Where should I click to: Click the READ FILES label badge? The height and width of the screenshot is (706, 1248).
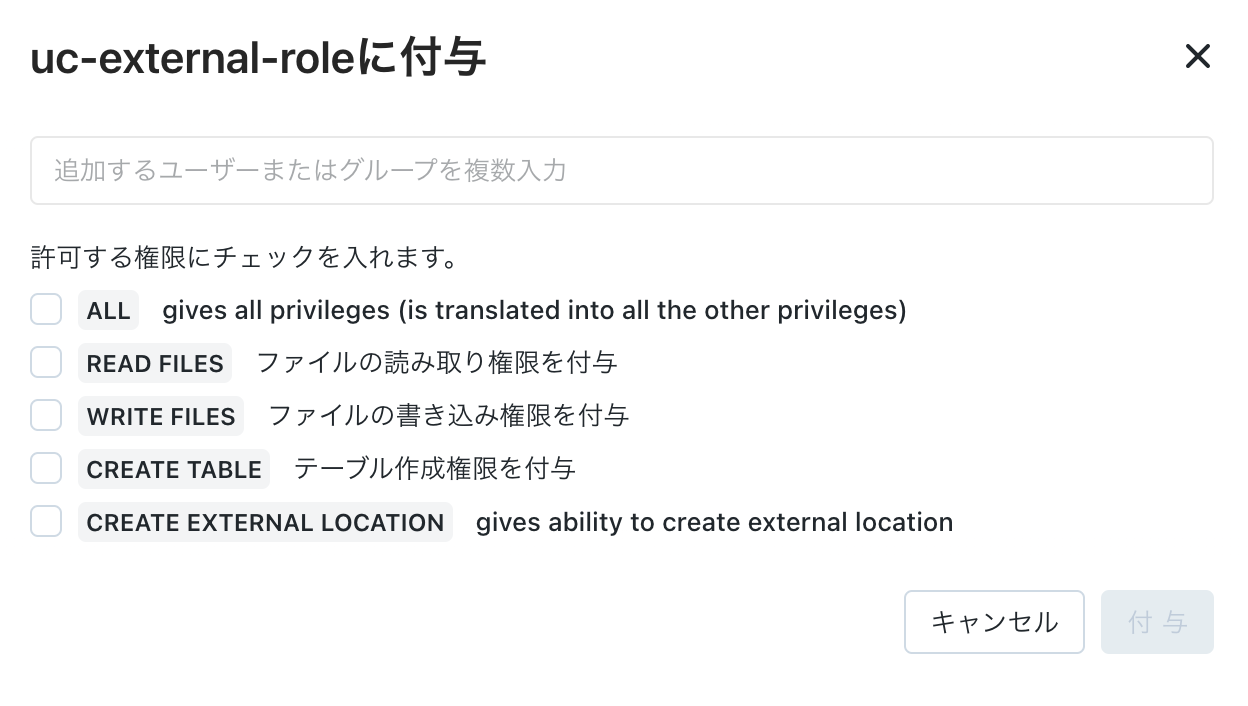point(154,363)
